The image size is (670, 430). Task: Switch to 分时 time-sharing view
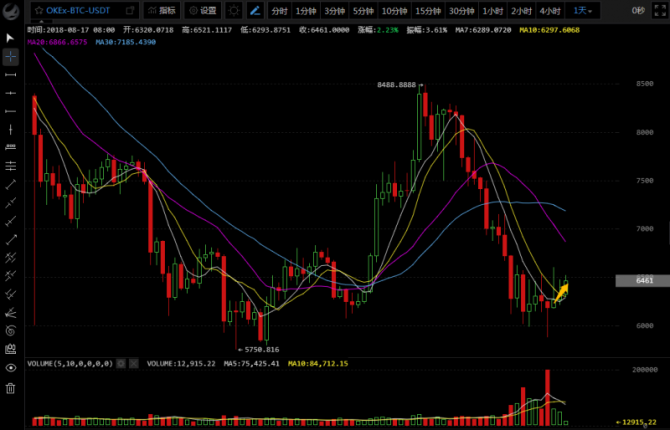point(279,11)
